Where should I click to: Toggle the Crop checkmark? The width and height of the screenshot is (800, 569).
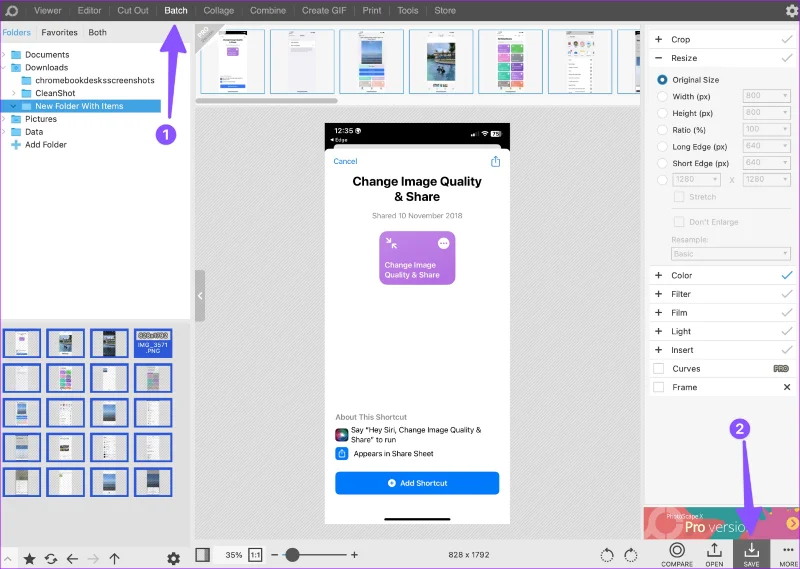pyautogui.click(x=787, y=39)
